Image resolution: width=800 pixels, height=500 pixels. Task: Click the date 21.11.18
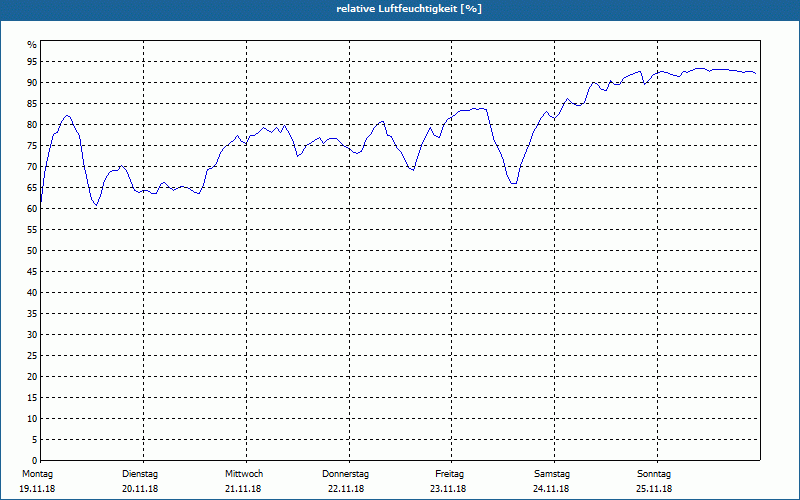pyautogui.click(x=243, y=489)
